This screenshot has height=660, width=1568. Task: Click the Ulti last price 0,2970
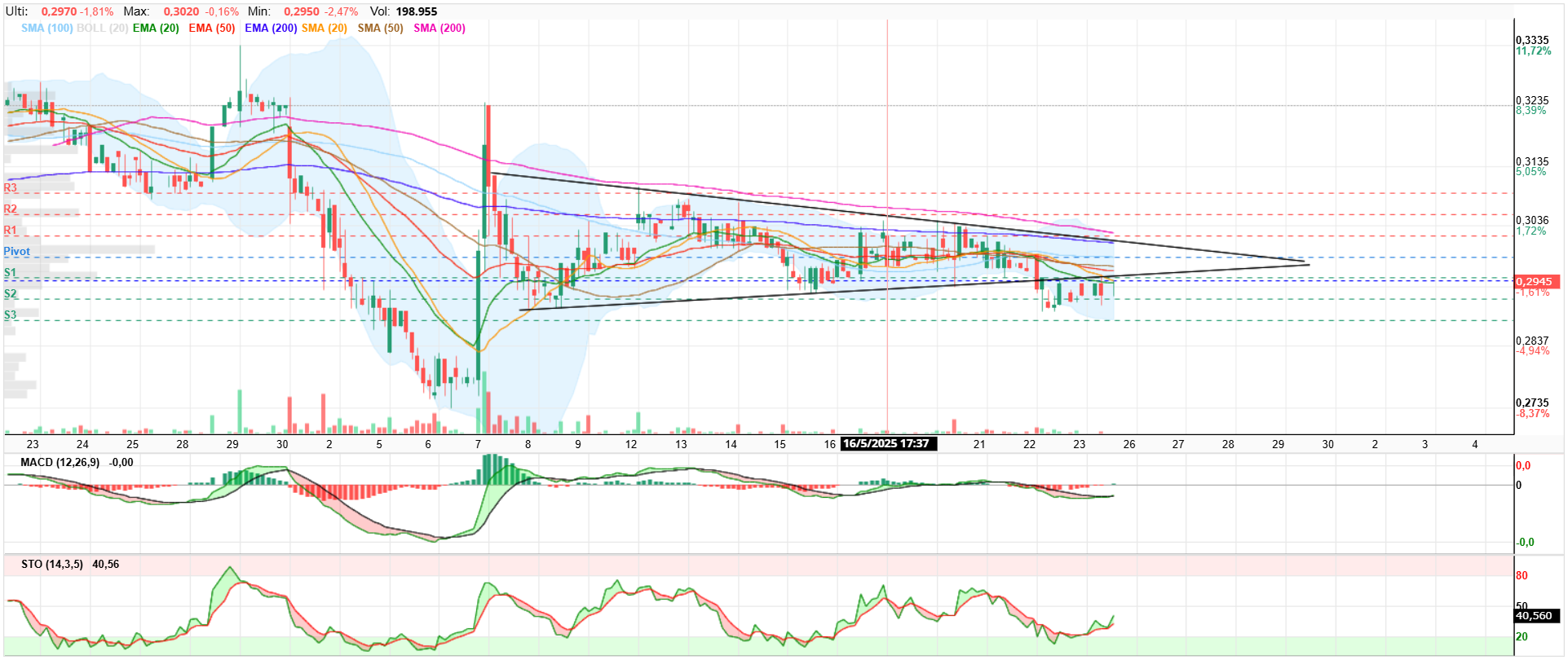pyautogui.click(x=60, y=12)
